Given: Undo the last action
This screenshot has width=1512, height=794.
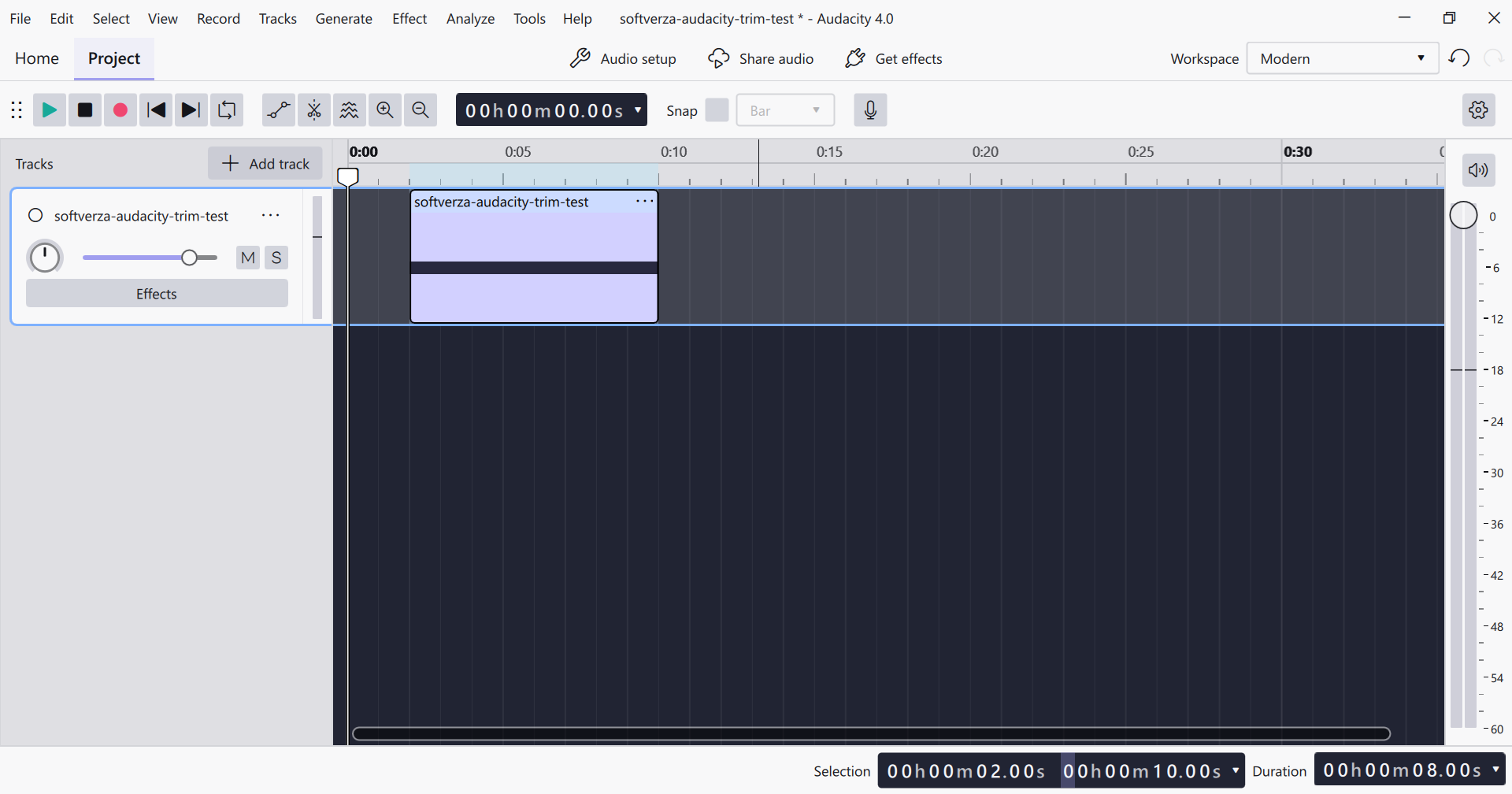Looking at the screenshot, I should pos(1459,58).
